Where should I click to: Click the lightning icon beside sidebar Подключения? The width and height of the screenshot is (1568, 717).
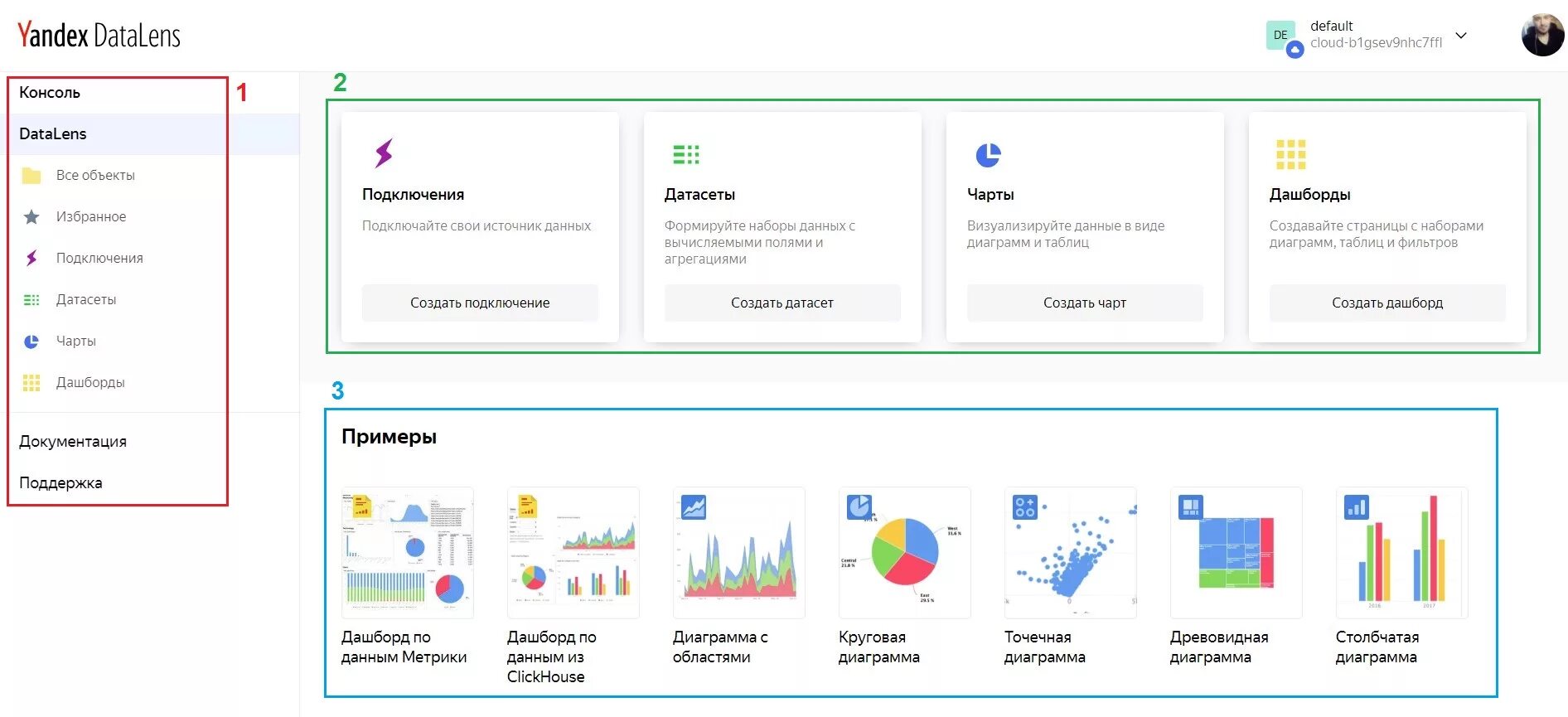(x=31, y=258)
